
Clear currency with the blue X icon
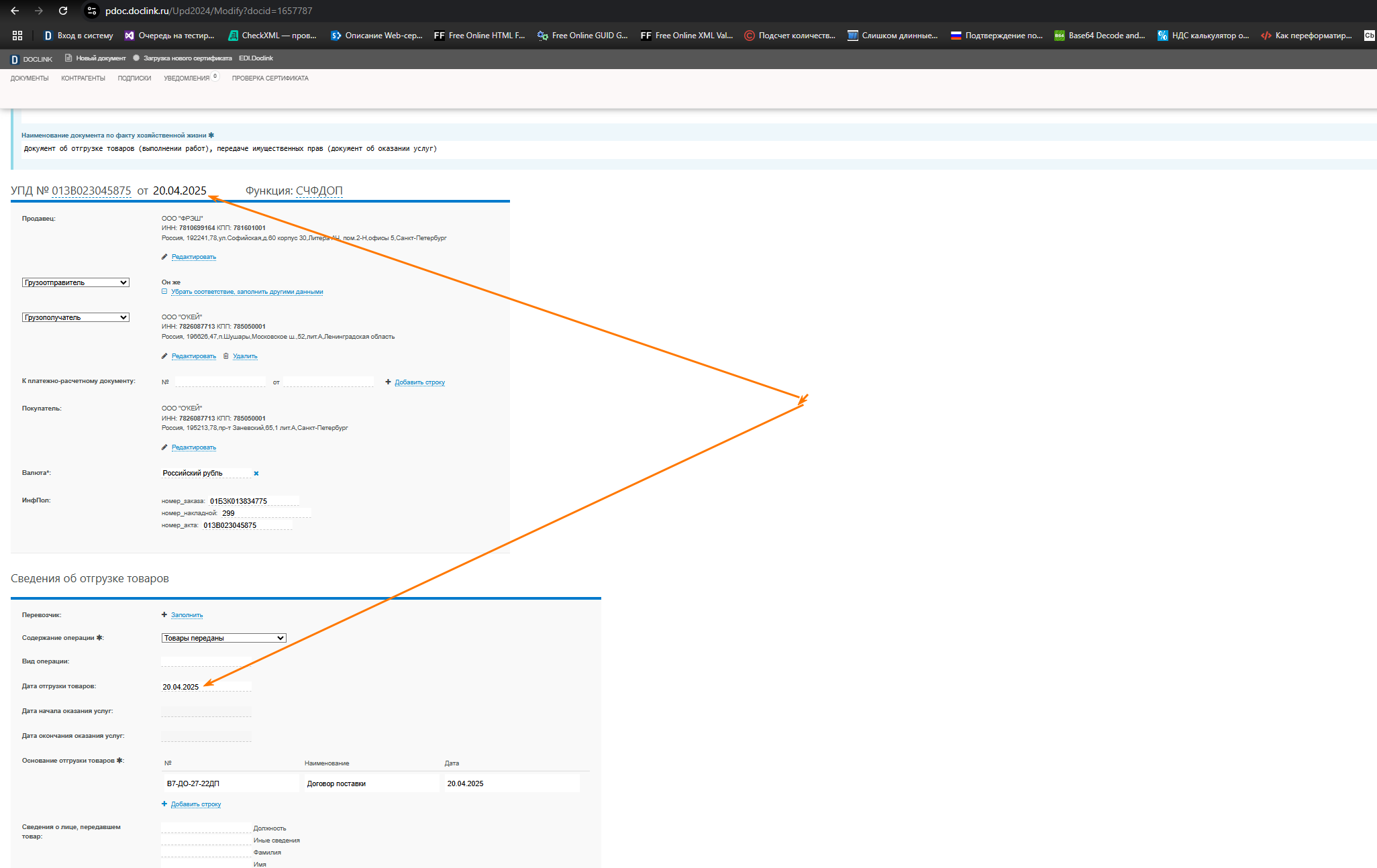point(256,474)
